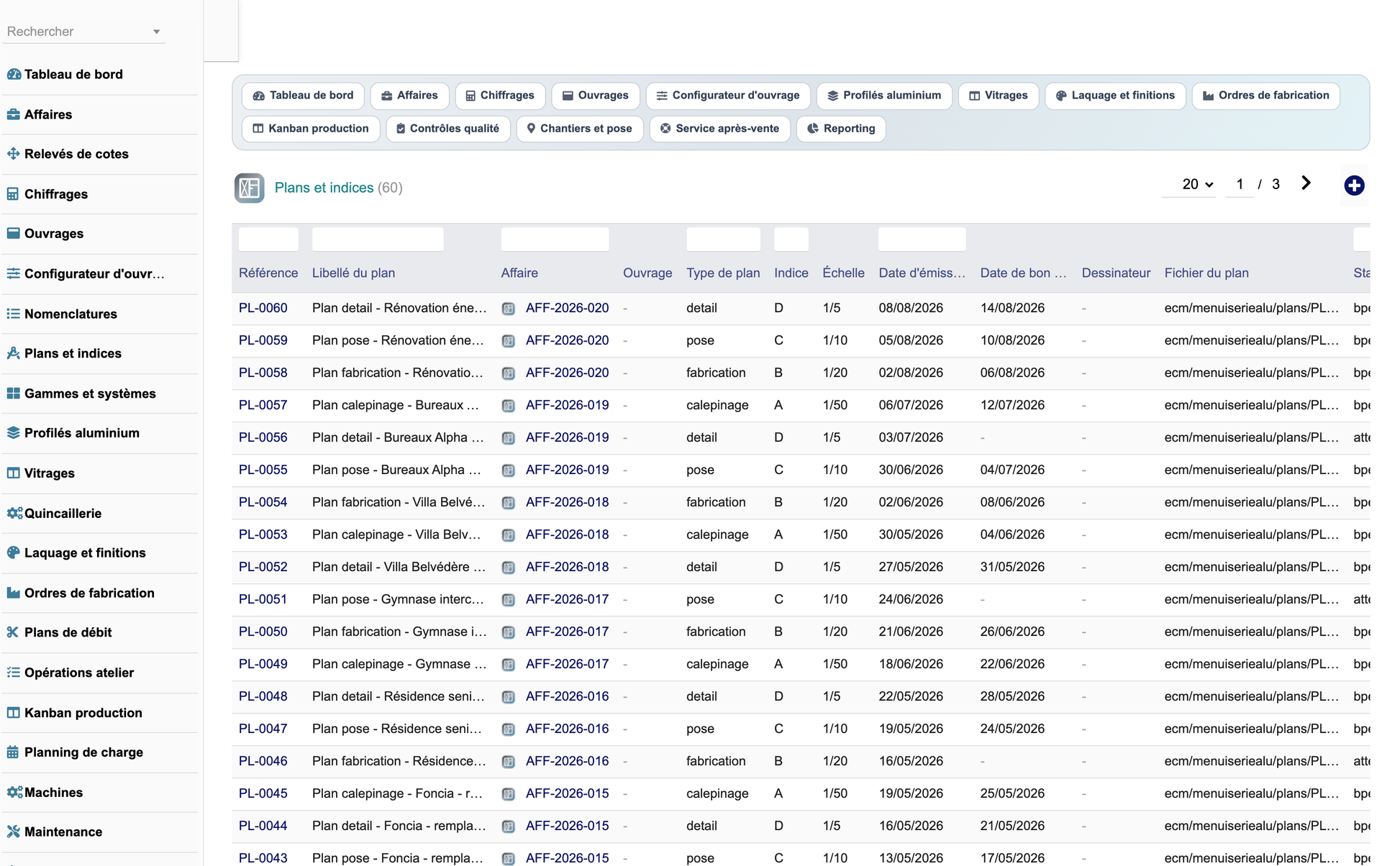Click the Kanban production icon in sidebar
This screenshot has width=1400, height=866.
pyautogui.click(x=14, y=713)
